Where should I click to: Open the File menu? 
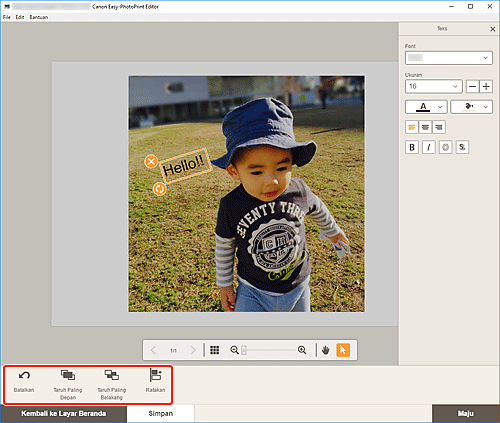[x=7, y=17]
